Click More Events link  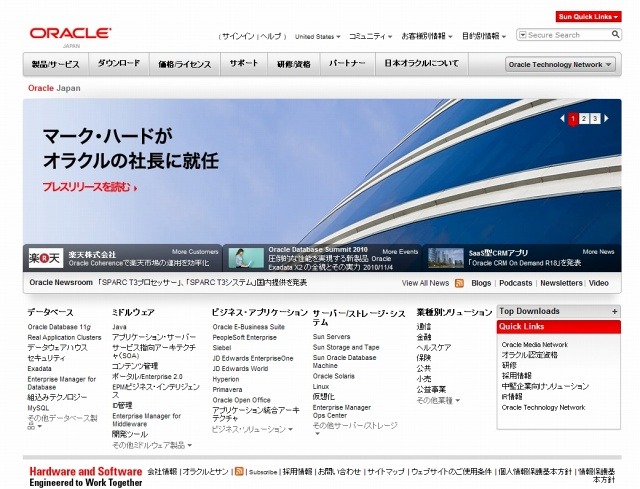(400, 252)
